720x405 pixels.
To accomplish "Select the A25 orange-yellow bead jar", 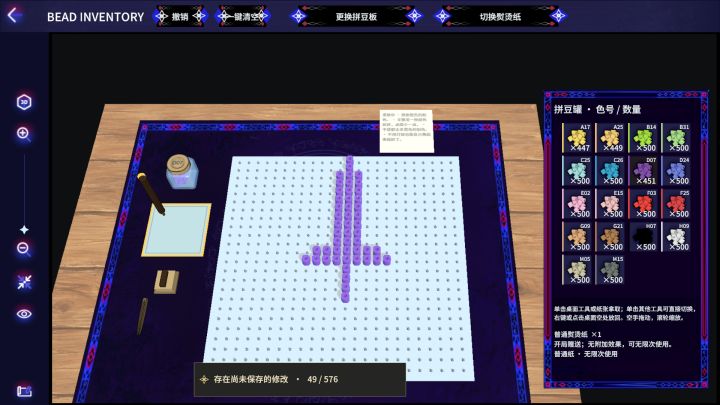I will [610, 138].
